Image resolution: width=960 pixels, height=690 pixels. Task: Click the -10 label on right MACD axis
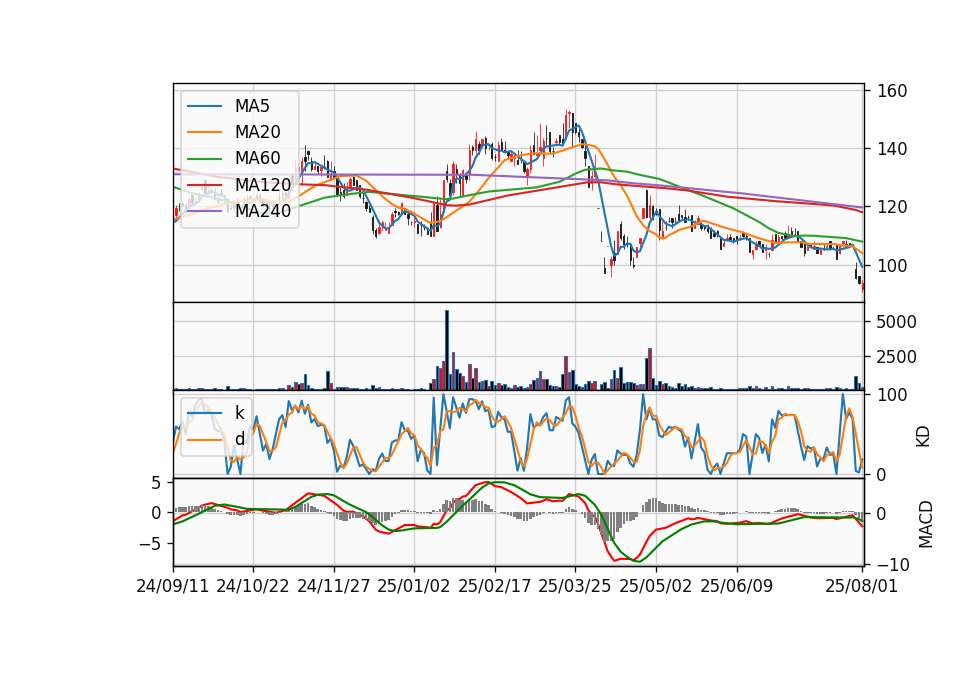coord(893,564)
